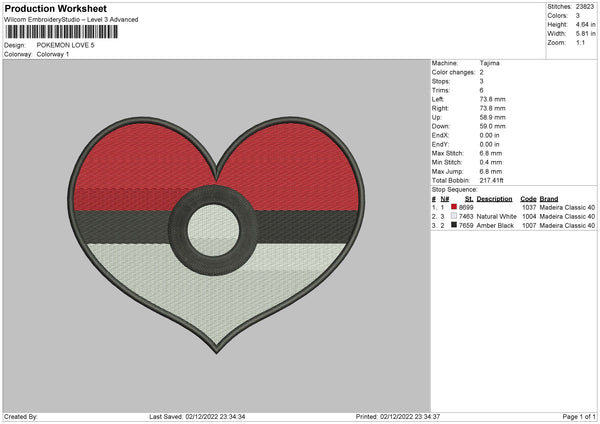Screen dimensions: 600x424
Task: Click the 'Left:' measurement label
Action: (438, 99)
